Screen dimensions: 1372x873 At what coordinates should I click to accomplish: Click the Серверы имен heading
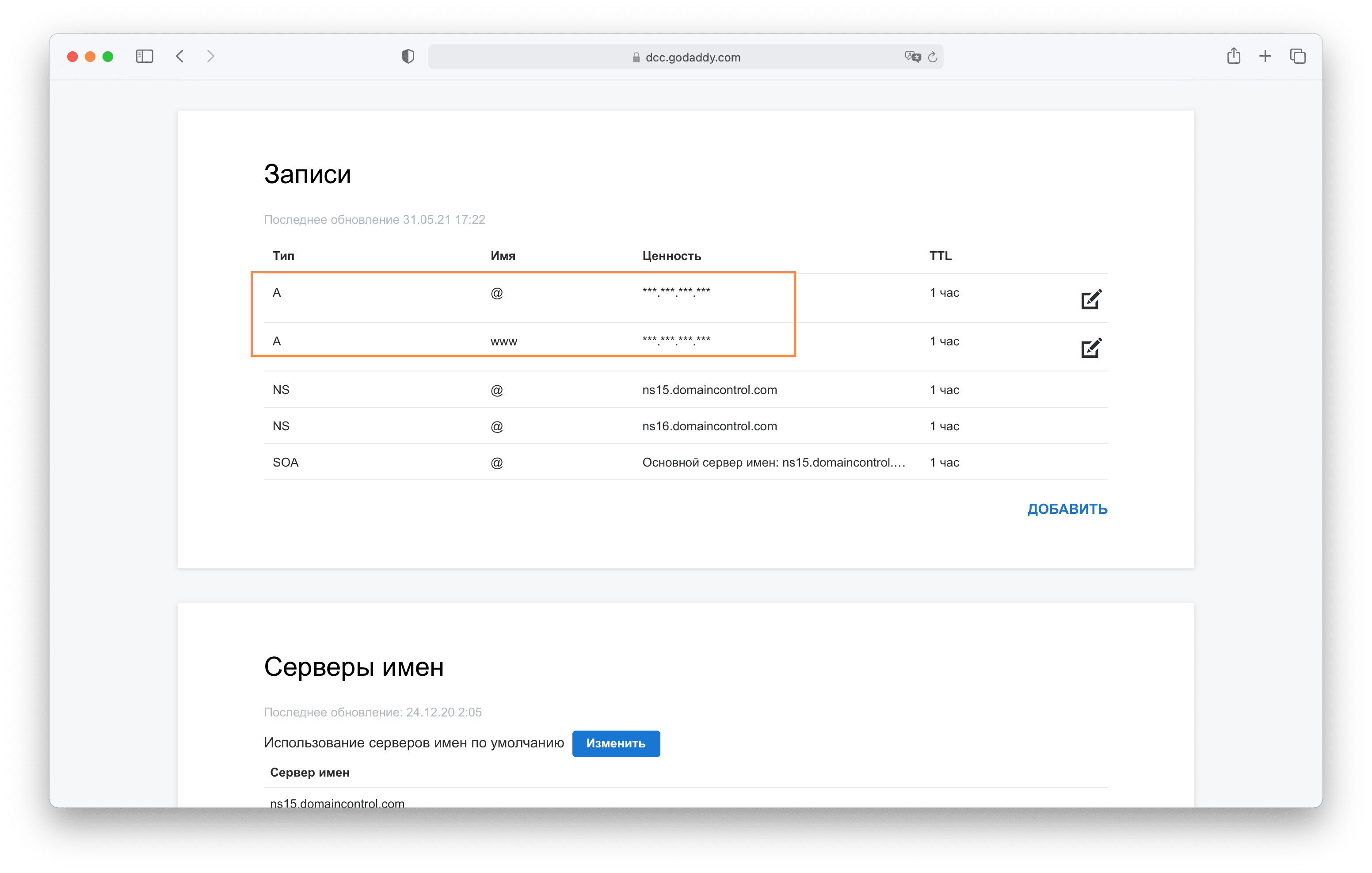(354, 667)
